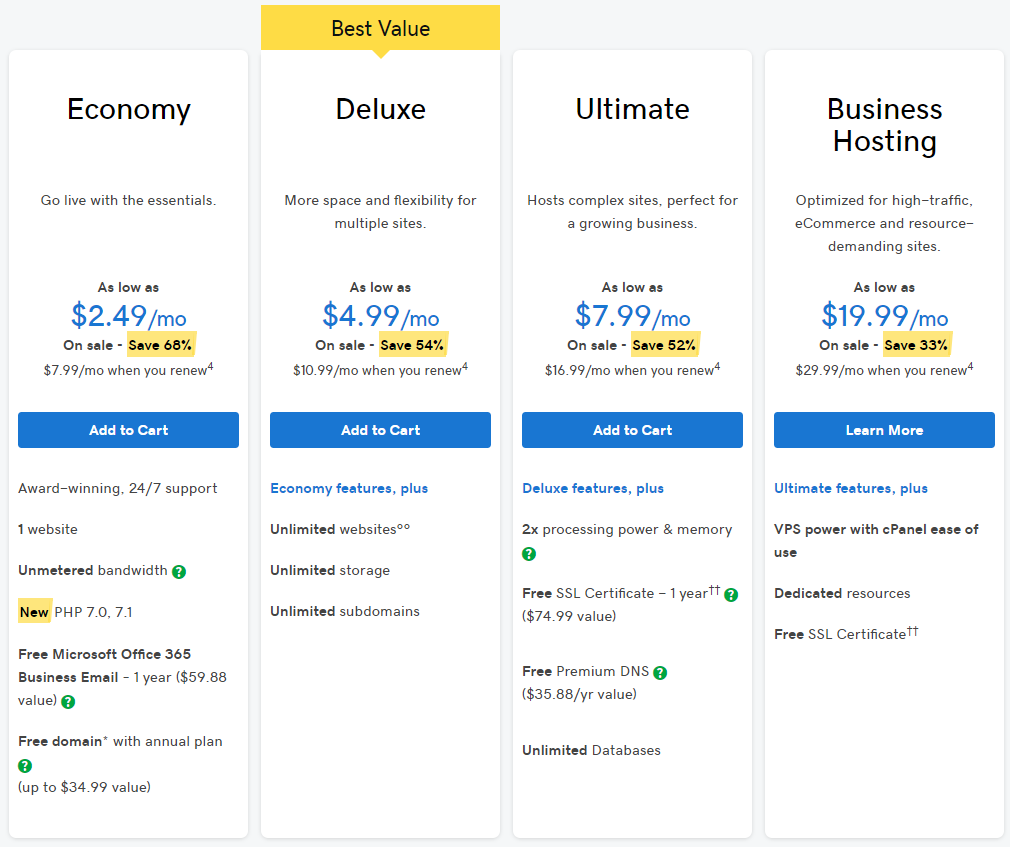Image resolution: width=1010 pixels, height=847 pixels.
Task: Click the $4.99/mo Deluxe price
Action: click(x=380, y=316)
